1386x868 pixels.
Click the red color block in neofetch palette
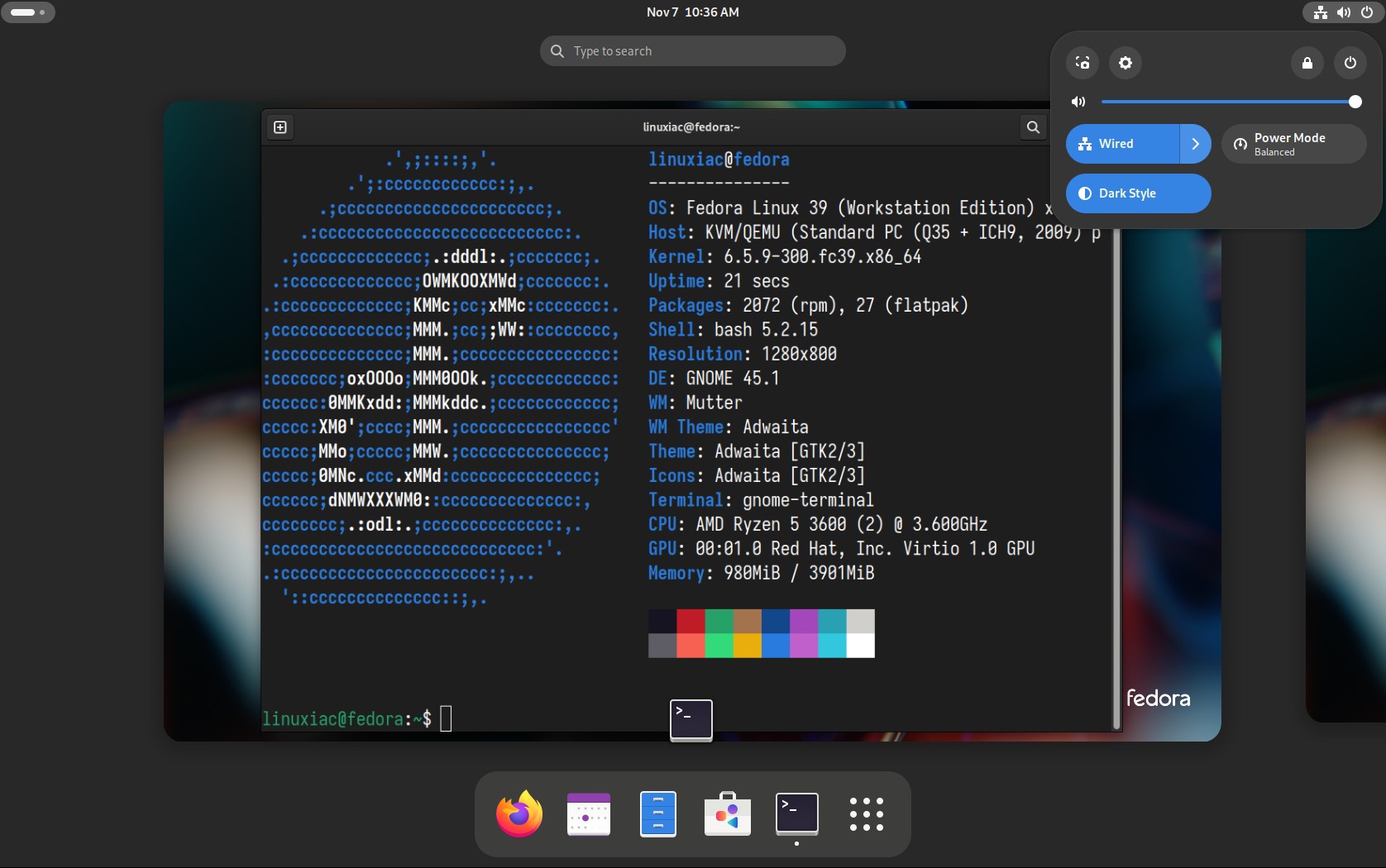pos(691,622)
